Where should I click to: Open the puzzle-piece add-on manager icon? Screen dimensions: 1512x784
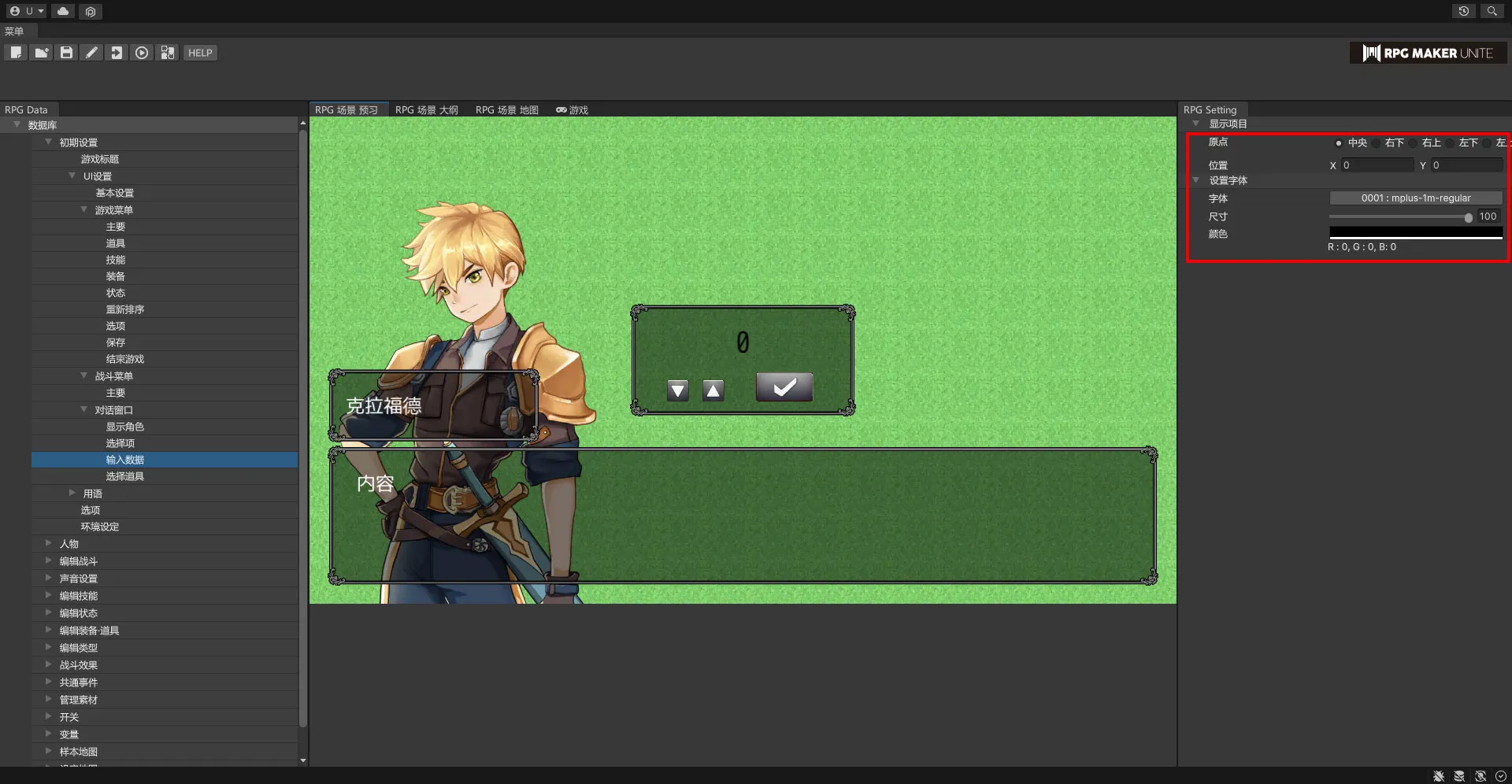167,53
